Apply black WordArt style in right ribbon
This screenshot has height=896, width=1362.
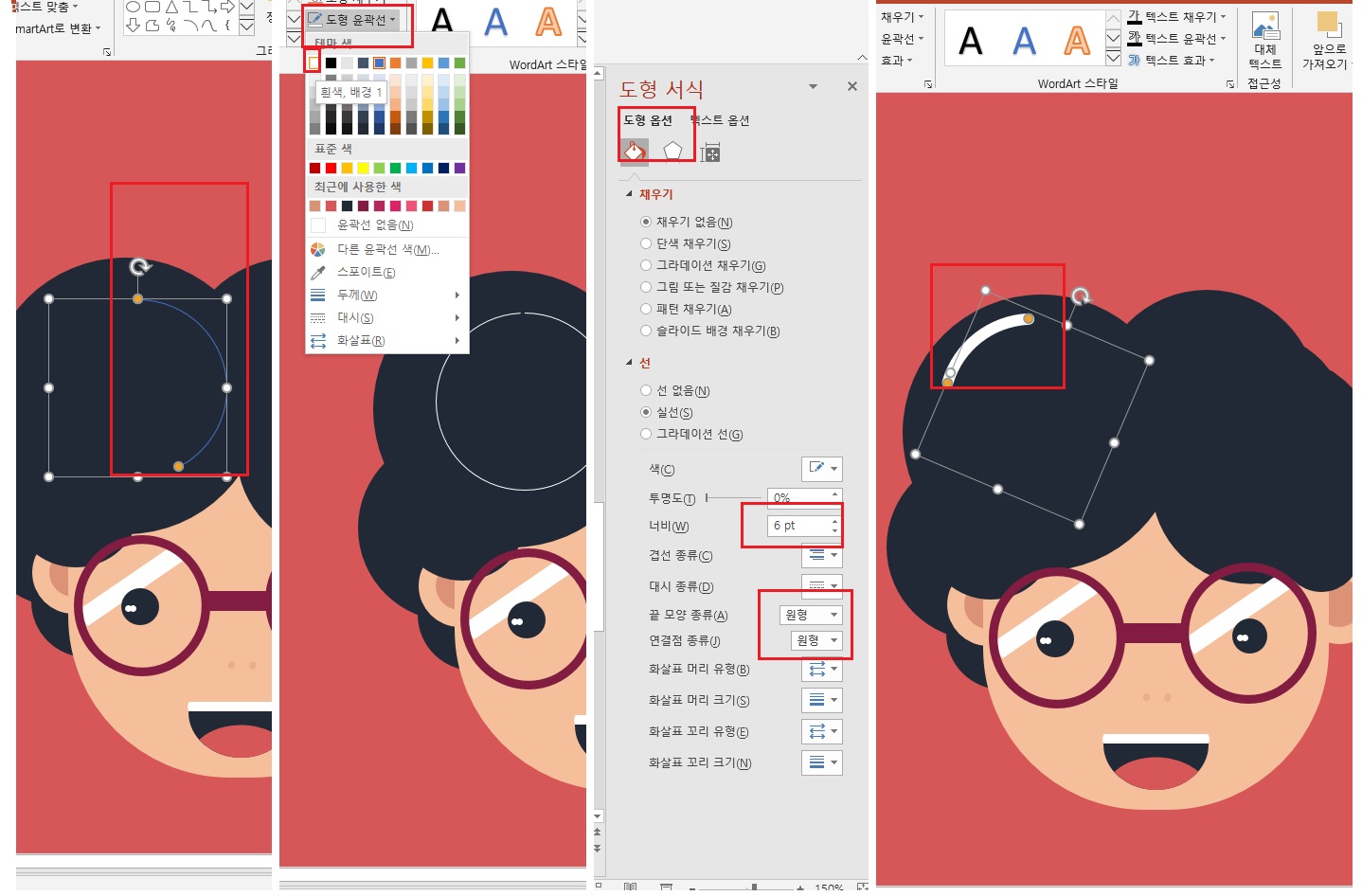(x=971, y=41)
